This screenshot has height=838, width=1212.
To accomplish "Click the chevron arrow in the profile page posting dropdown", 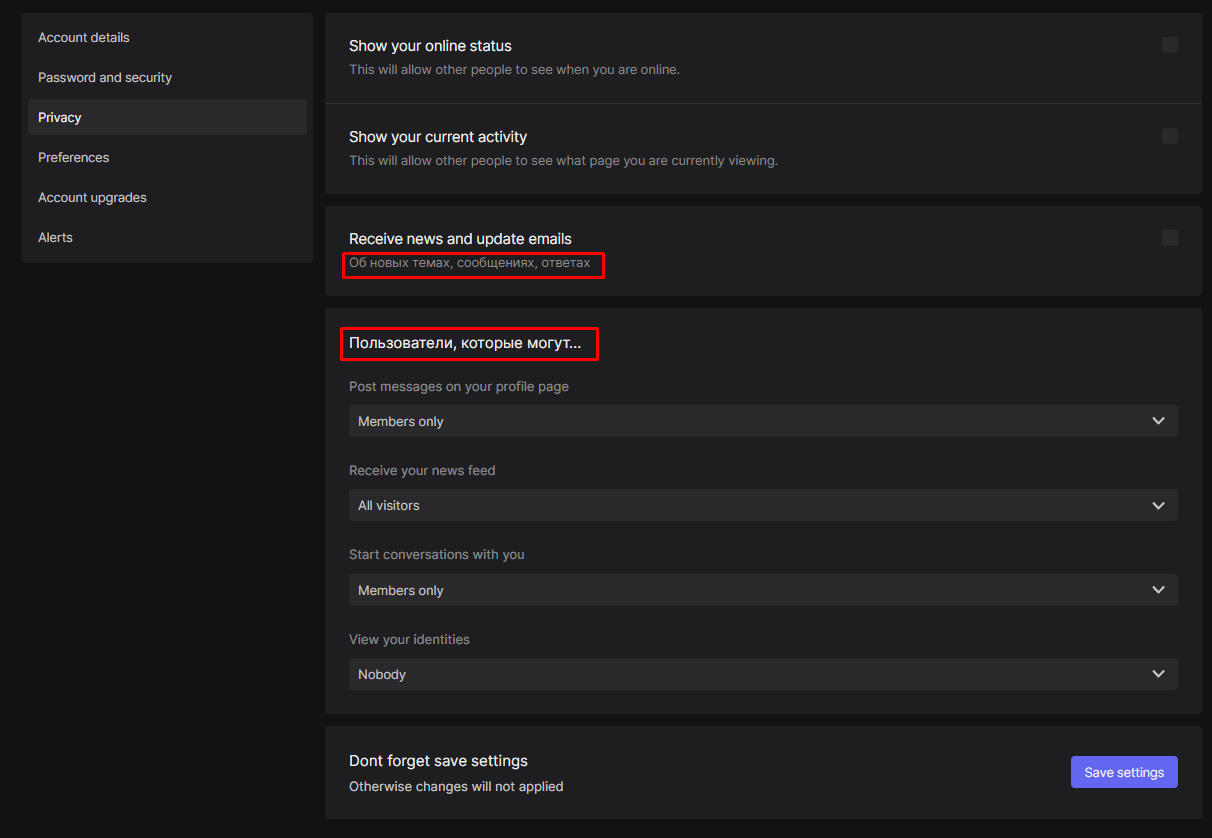I will coord(1158,421).
